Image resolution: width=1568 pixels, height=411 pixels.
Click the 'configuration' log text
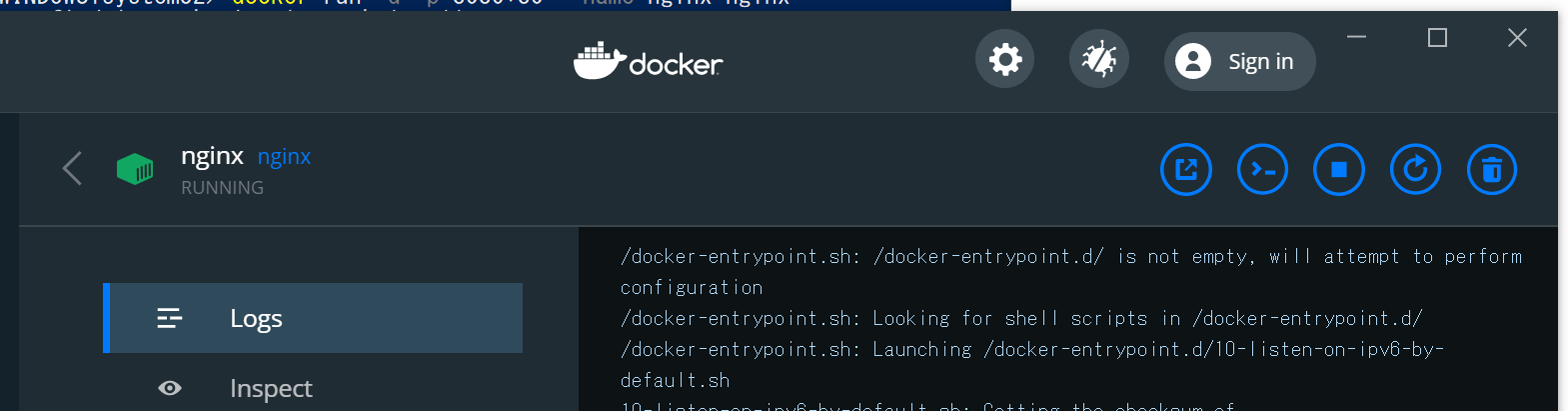(692, 288)
